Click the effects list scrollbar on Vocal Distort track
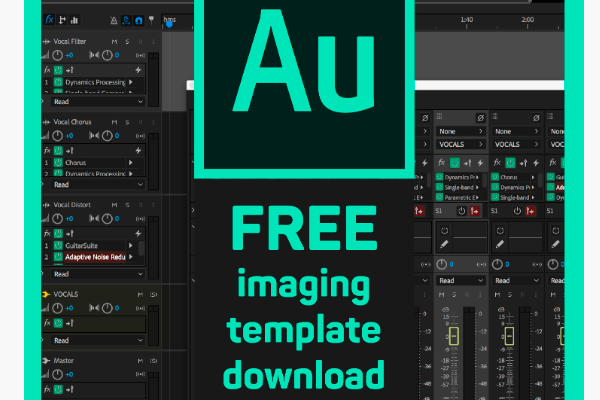 (141, 248)
